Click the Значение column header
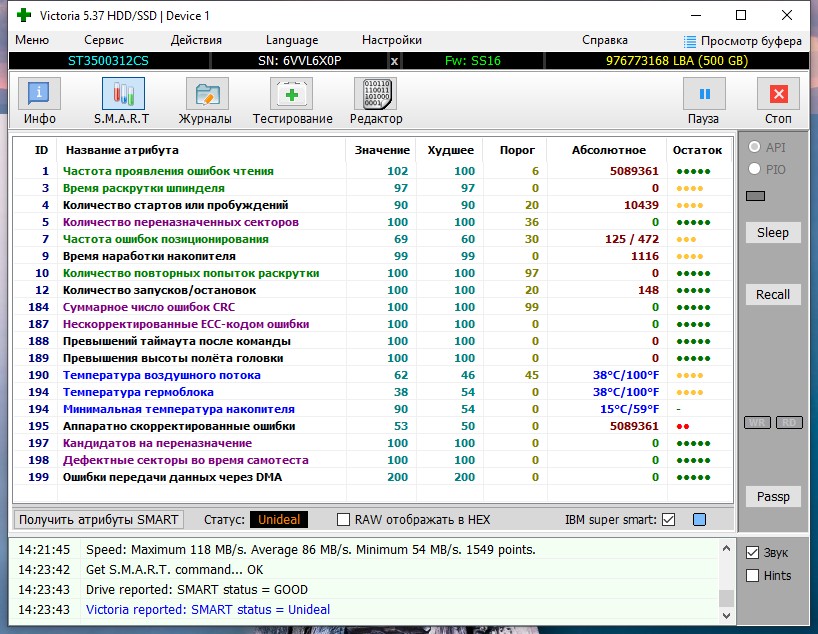This screenshot has height=634, width=818. (382, 150)
